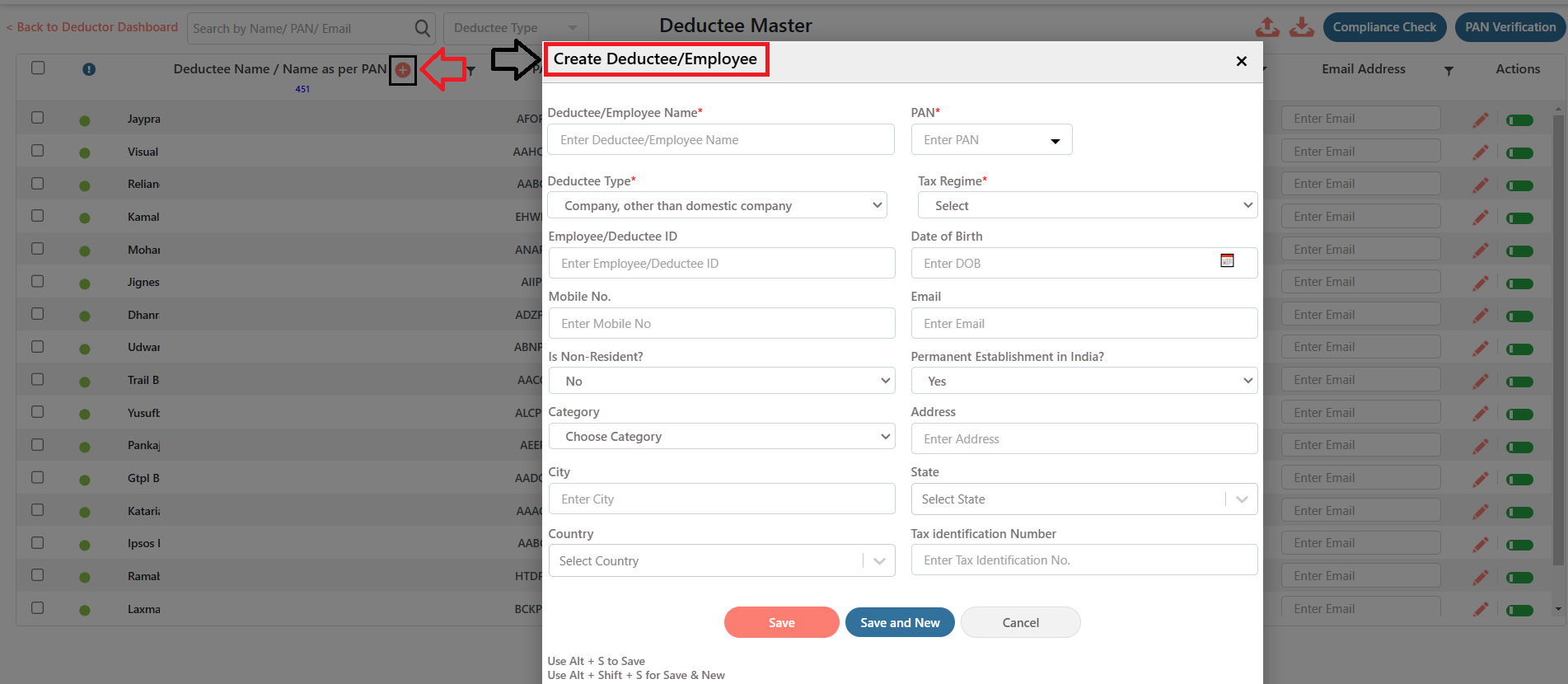Click the Compliance Check button
This screenshot has height=684, width=1568.
pos(1384,27)
